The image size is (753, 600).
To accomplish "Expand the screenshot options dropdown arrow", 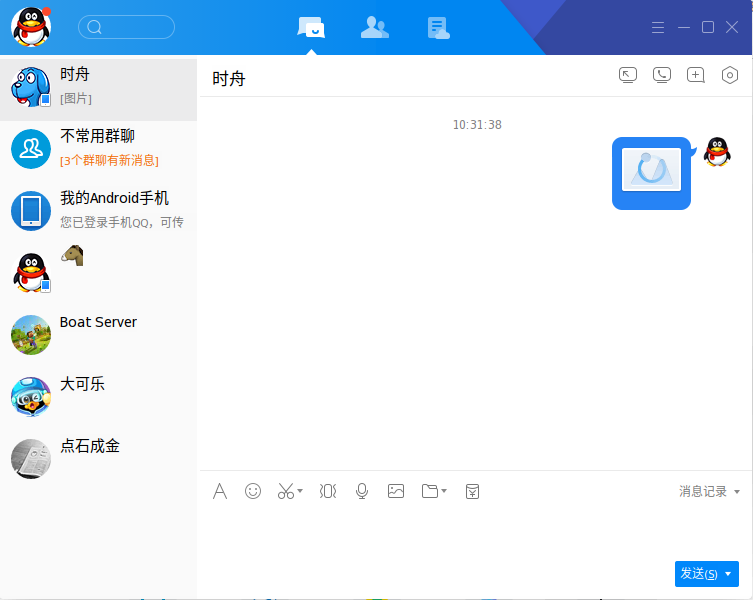I will [300, 492].
